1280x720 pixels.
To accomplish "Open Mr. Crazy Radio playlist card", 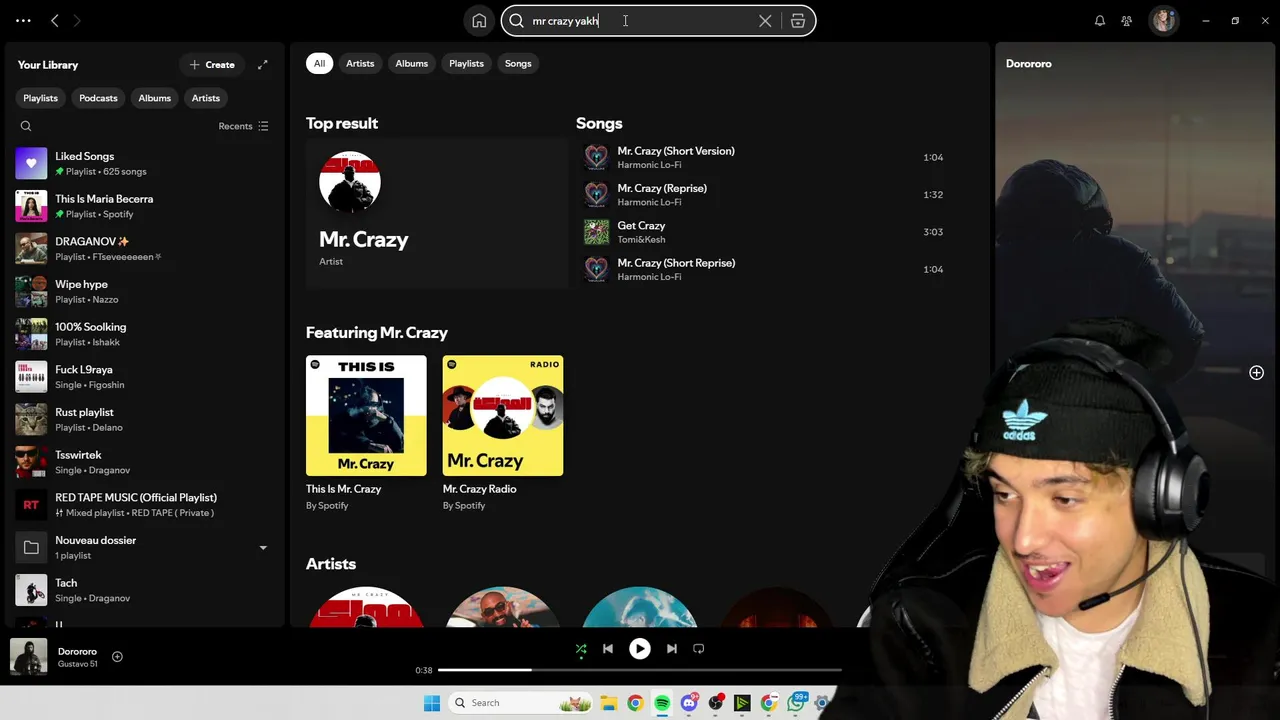I will [503, 433].
